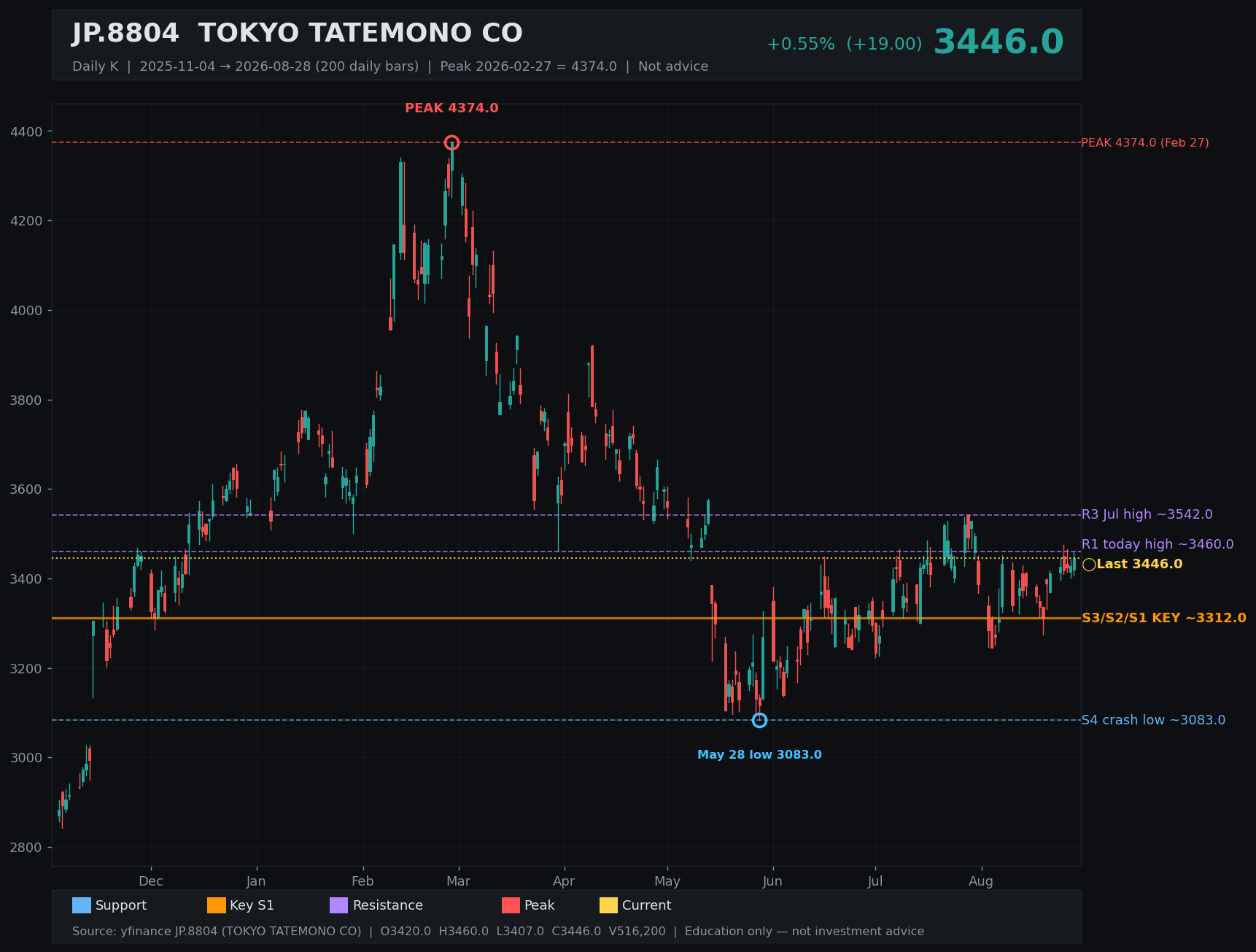Viewport: 1256px width, 952px height.
Task: Click the Apr x-axis month label
Action: click(564, 881)
